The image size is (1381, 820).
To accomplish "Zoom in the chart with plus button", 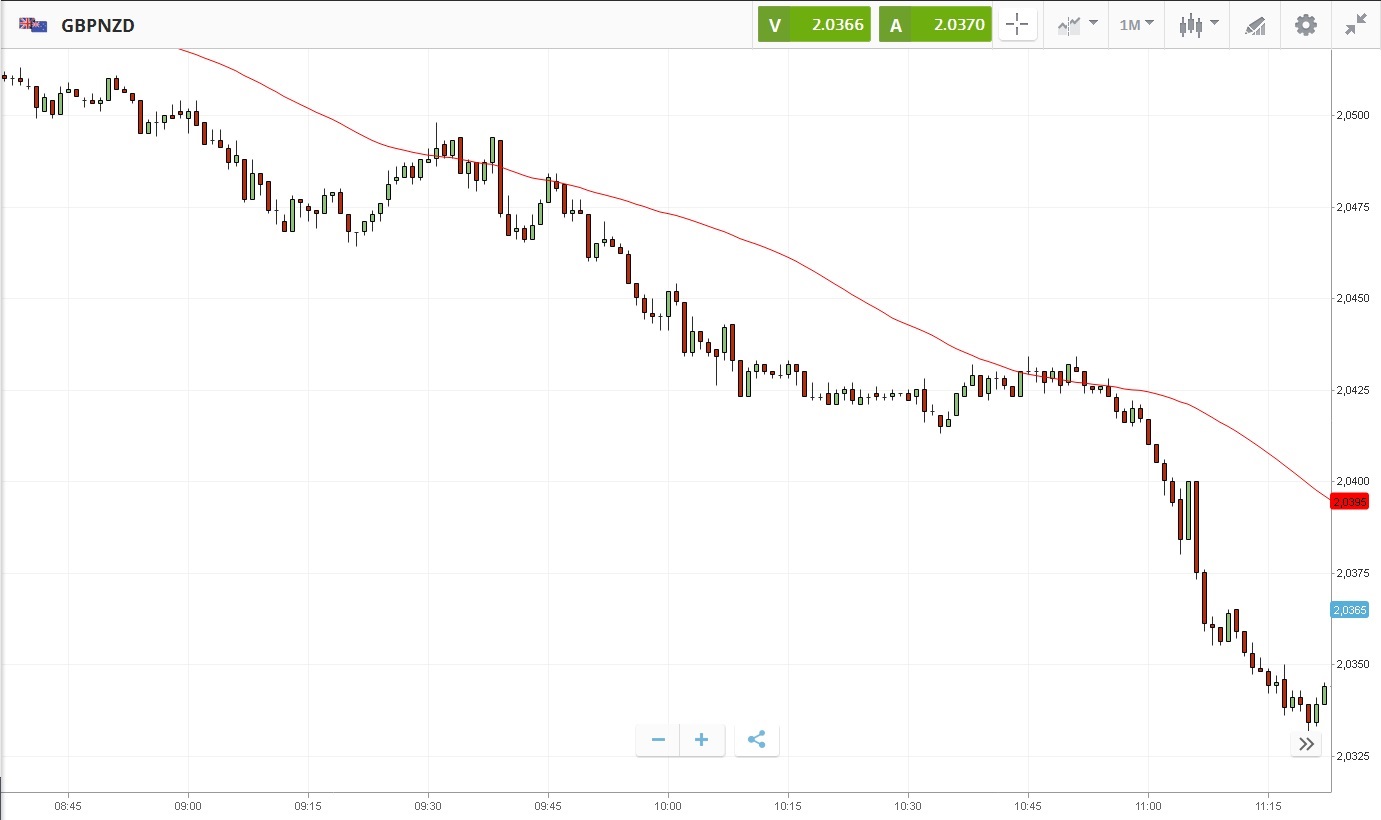I will [702, 740].
